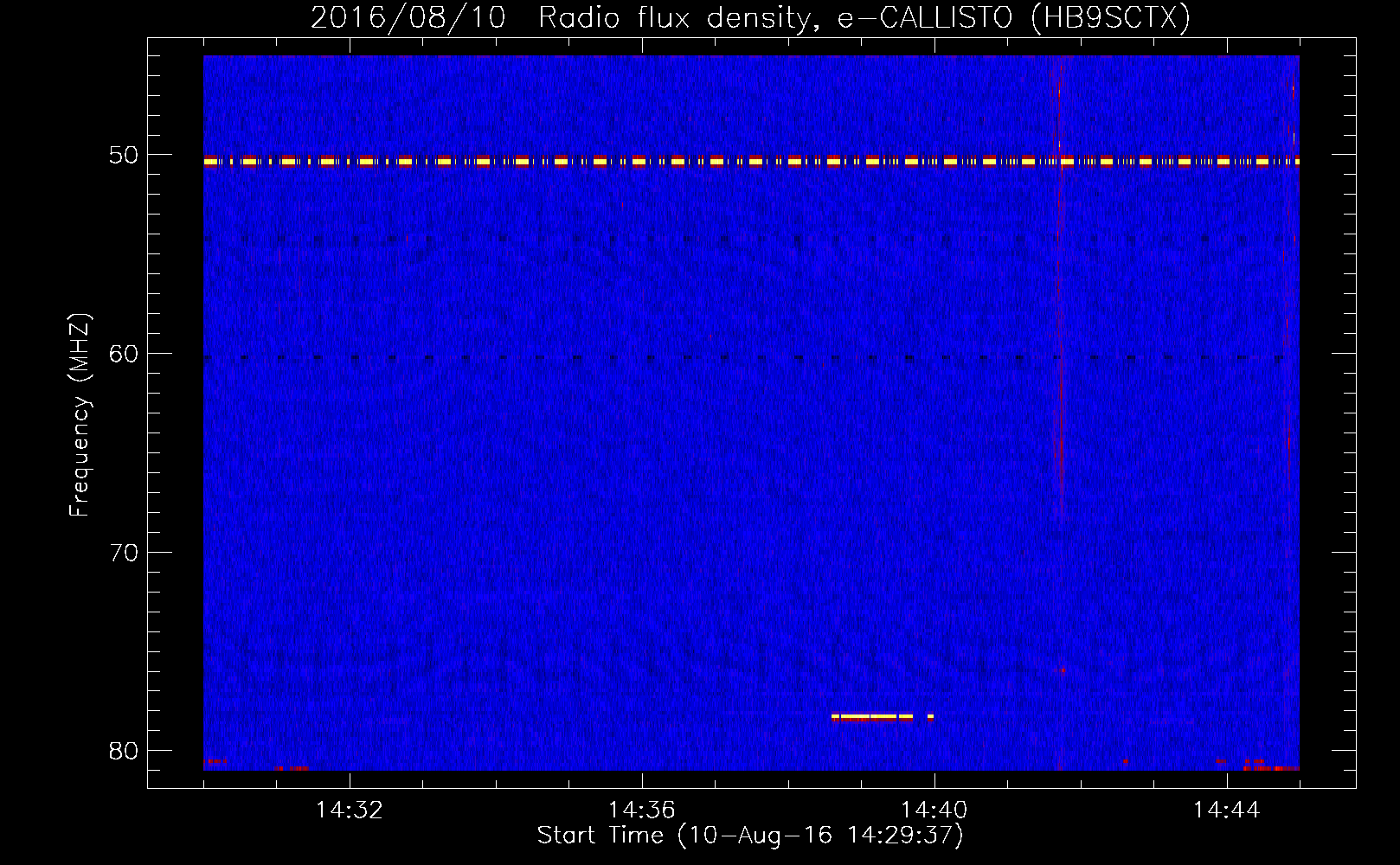Click the time tick label '14:32'

350,811
